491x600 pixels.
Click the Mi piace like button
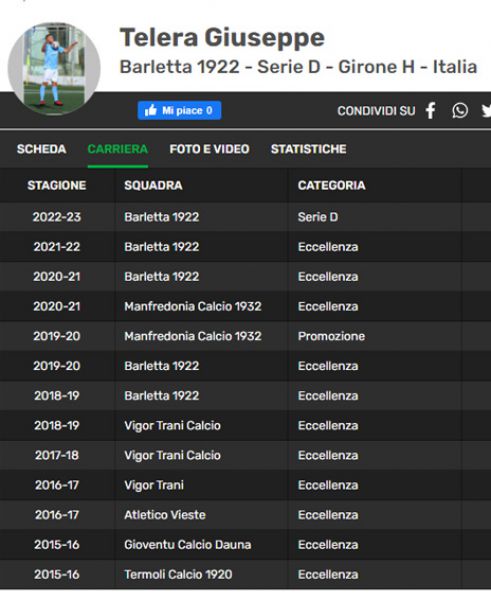click(179, 111)
